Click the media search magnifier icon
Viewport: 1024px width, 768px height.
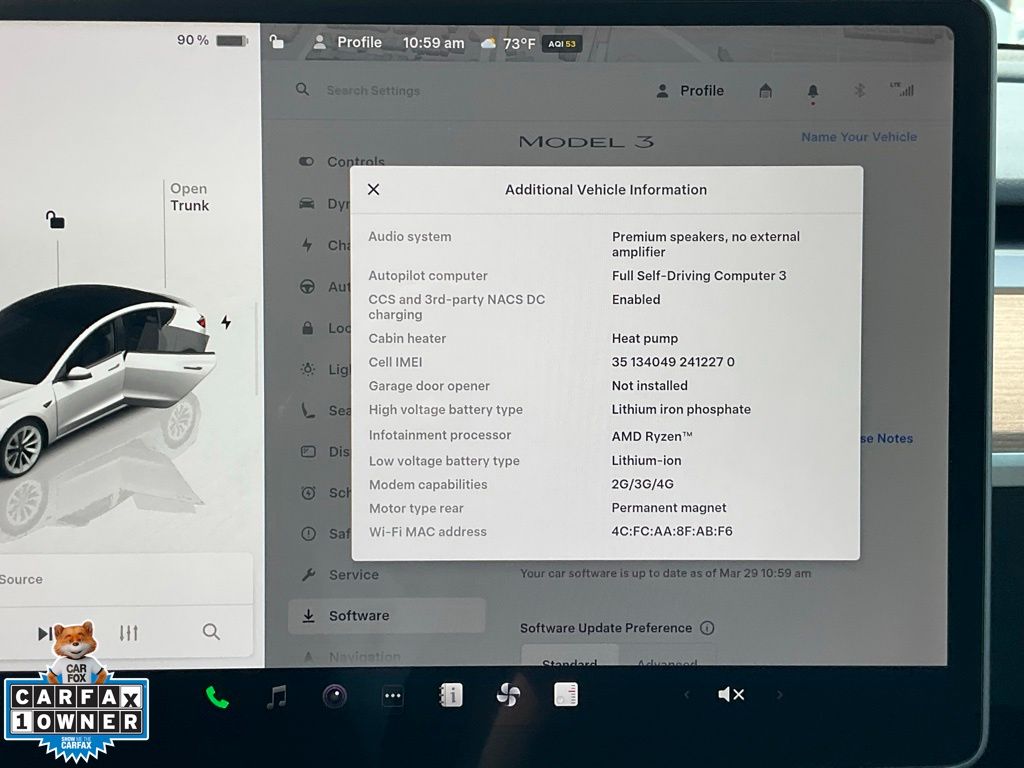point(211,632)
